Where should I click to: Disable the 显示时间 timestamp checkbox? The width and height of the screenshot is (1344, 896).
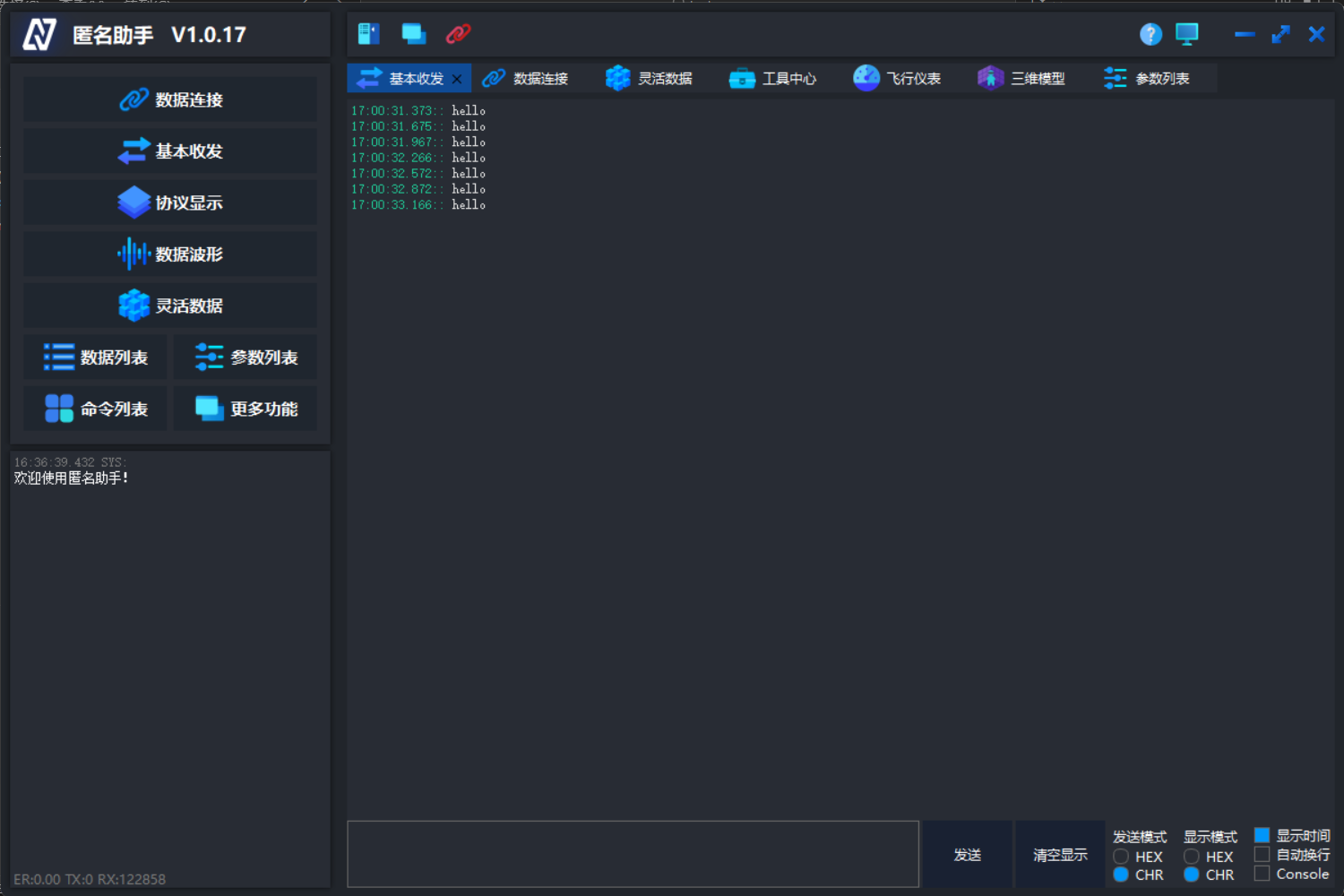click(1262, 834)
